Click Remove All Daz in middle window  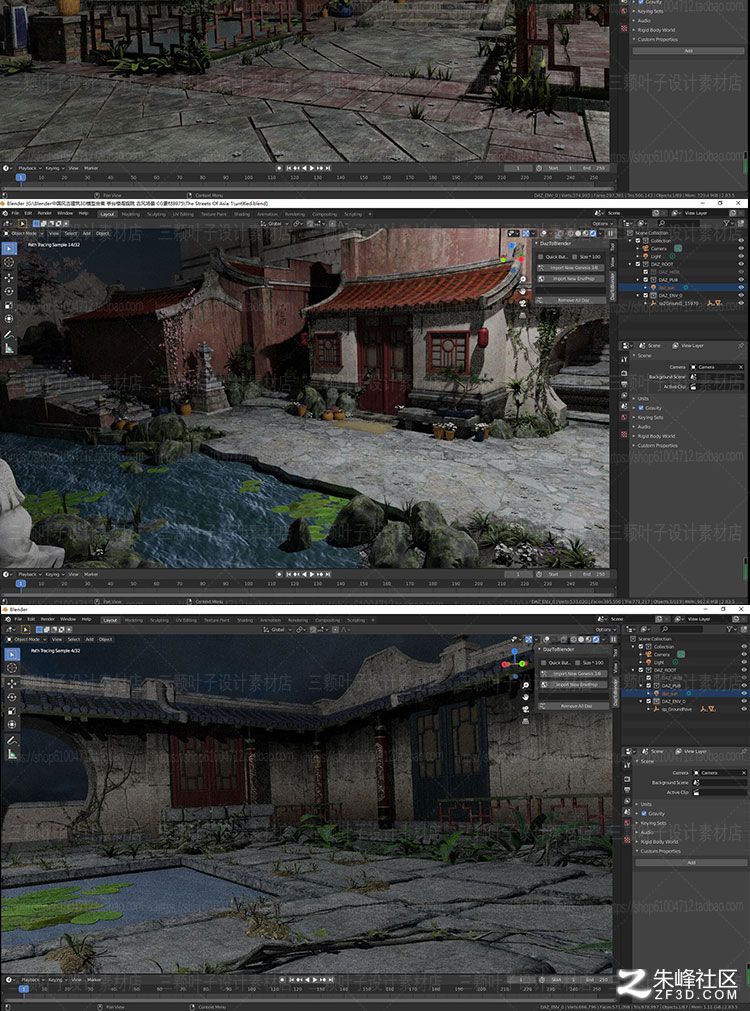coord(573,300)
